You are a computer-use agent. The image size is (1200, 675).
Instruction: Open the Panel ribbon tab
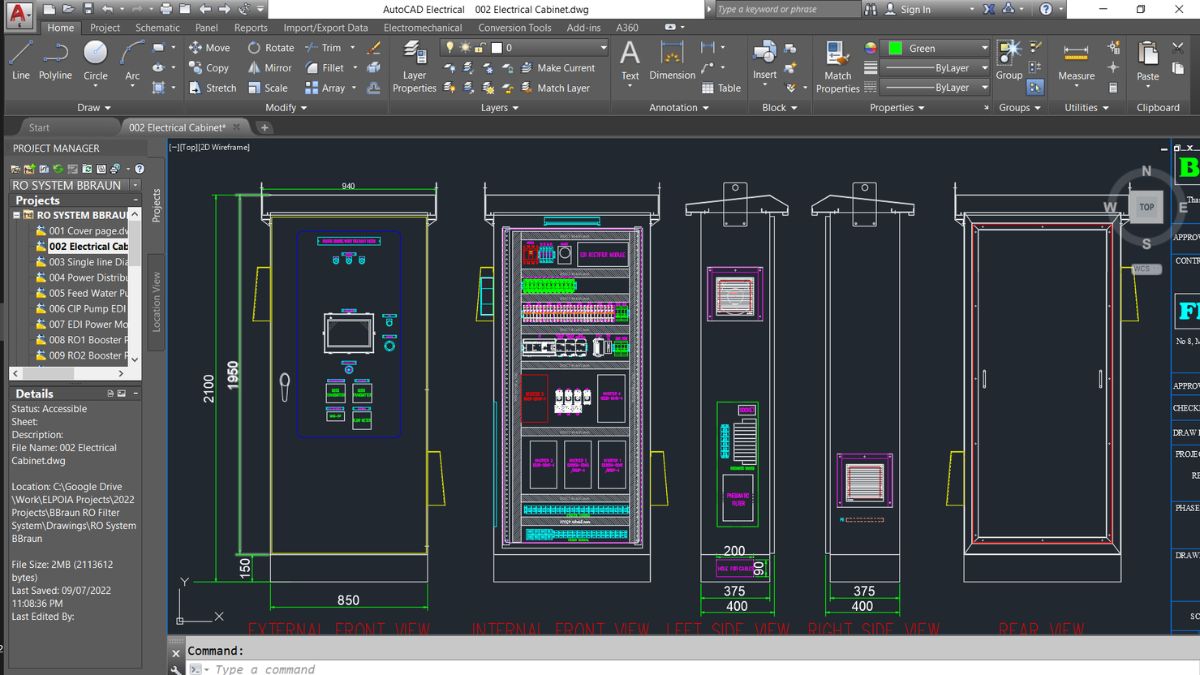(207, 28)
